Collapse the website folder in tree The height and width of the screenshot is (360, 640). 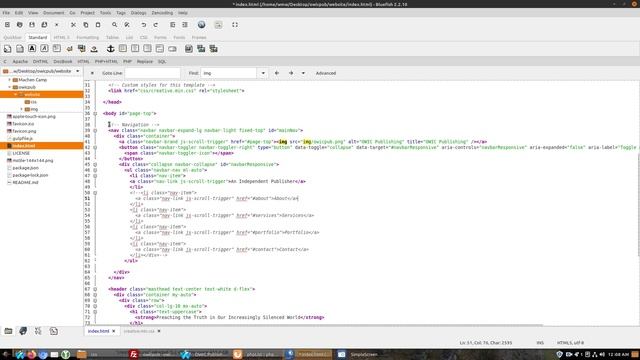tap(16, 95)
